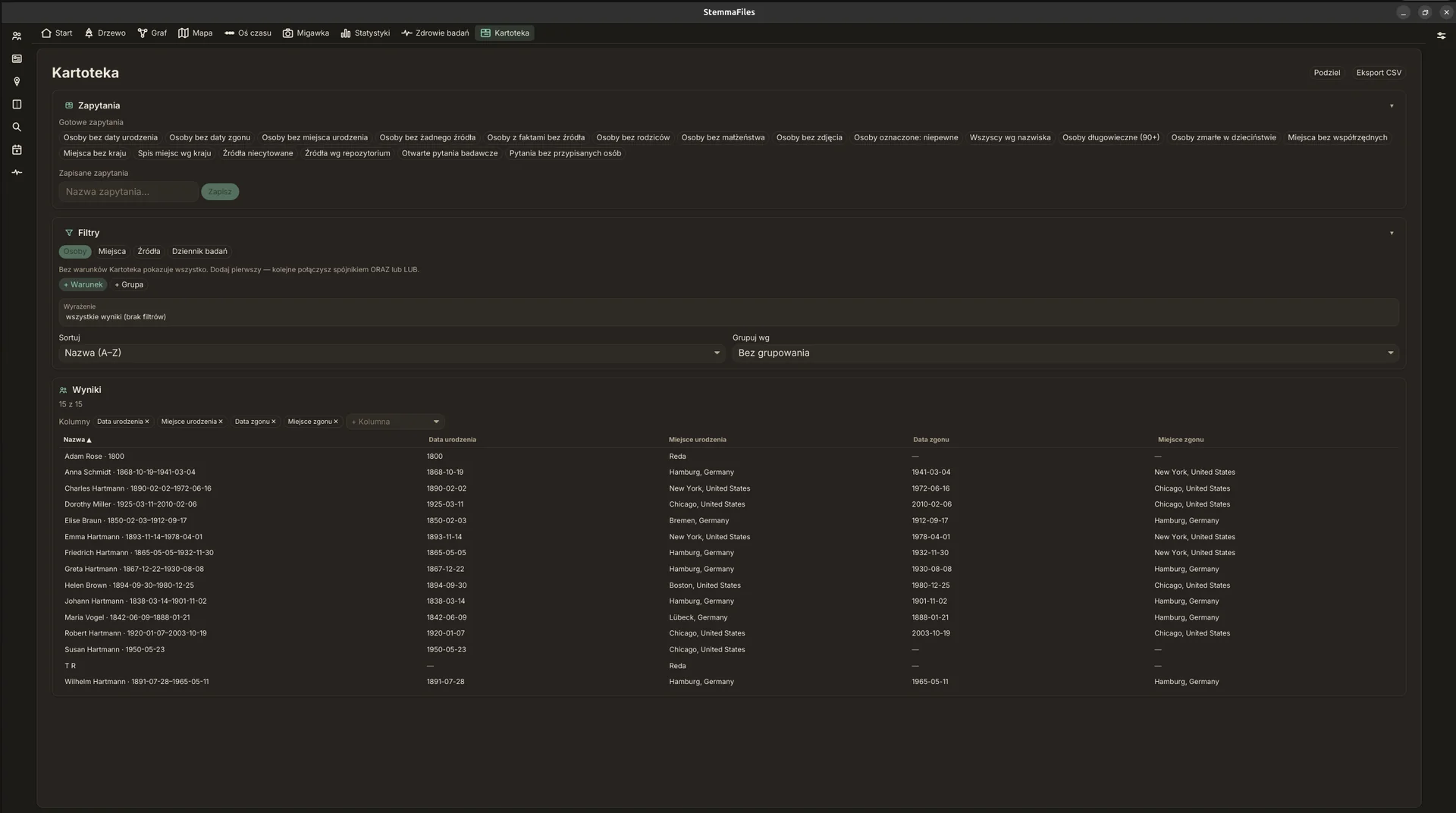Viewport: 1456px width, 813px height.
Task: Run query Osoby bez rodziców
Action: pos(633,138)
